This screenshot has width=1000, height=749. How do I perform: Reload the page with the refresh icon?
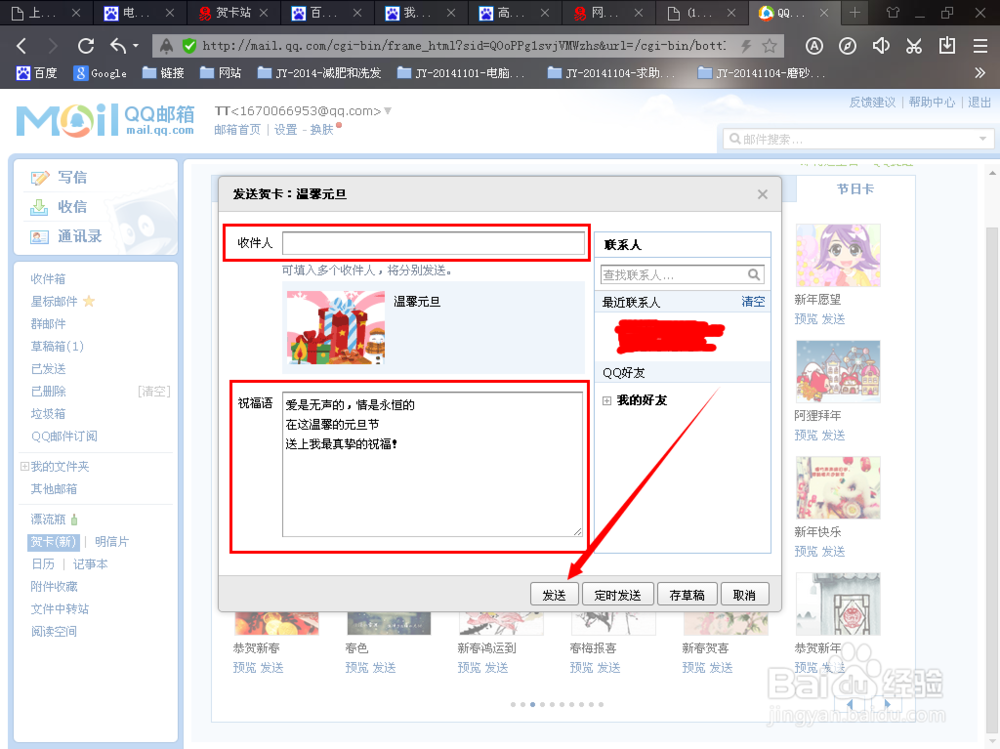coord(85,46)
